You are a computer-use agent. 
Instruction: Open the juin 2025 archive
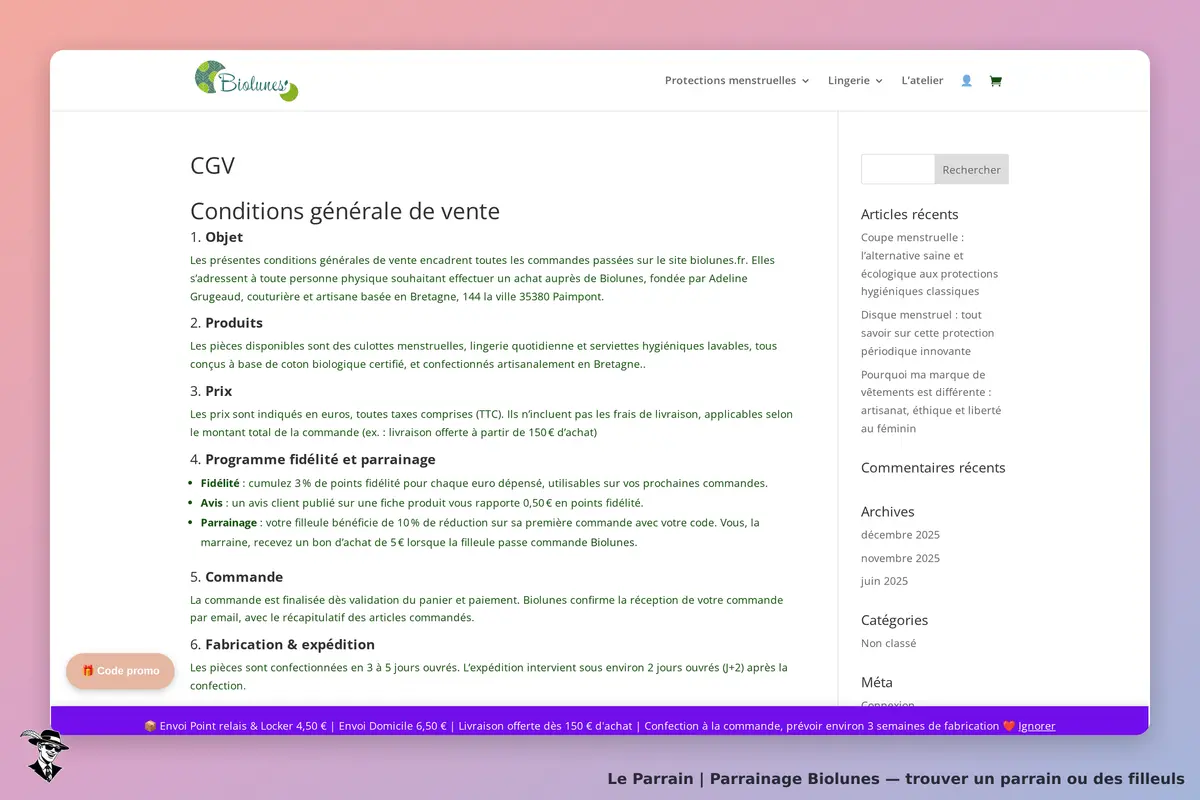(884, 581)
